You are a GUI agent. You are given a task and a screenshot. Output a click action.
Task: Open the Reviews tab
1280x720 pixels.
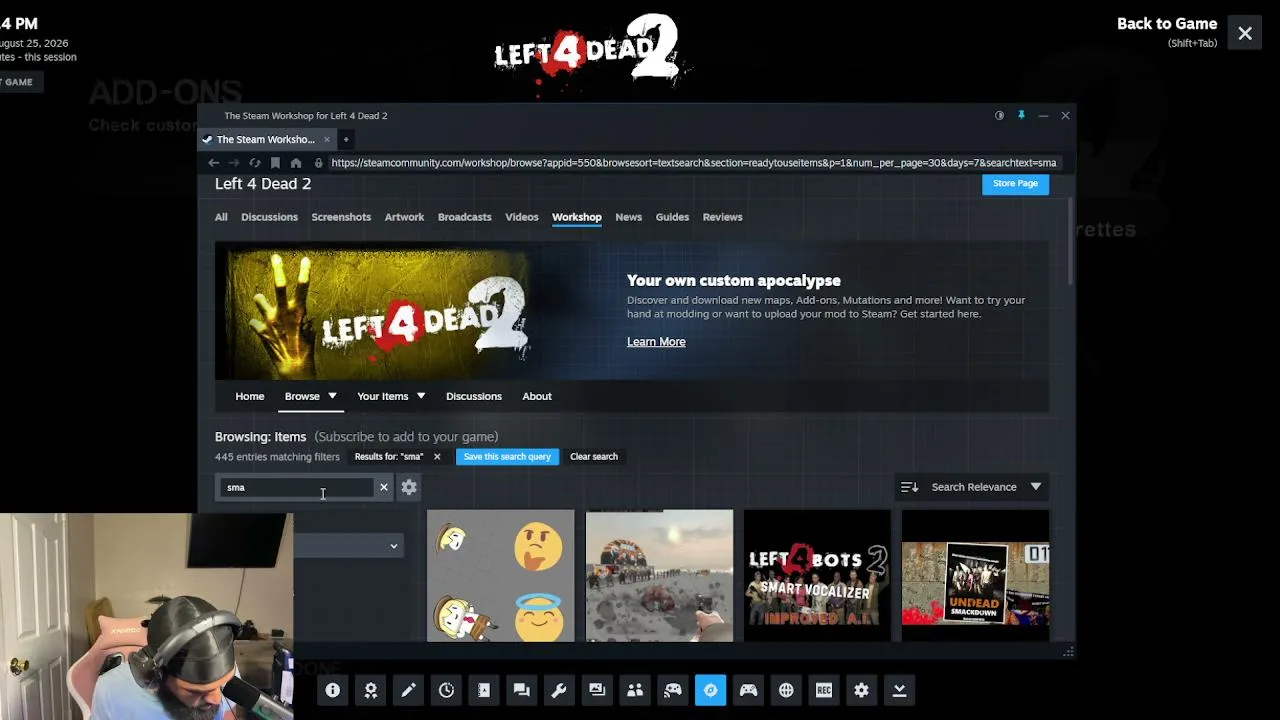pyautogui.click(x=722, y=217)
